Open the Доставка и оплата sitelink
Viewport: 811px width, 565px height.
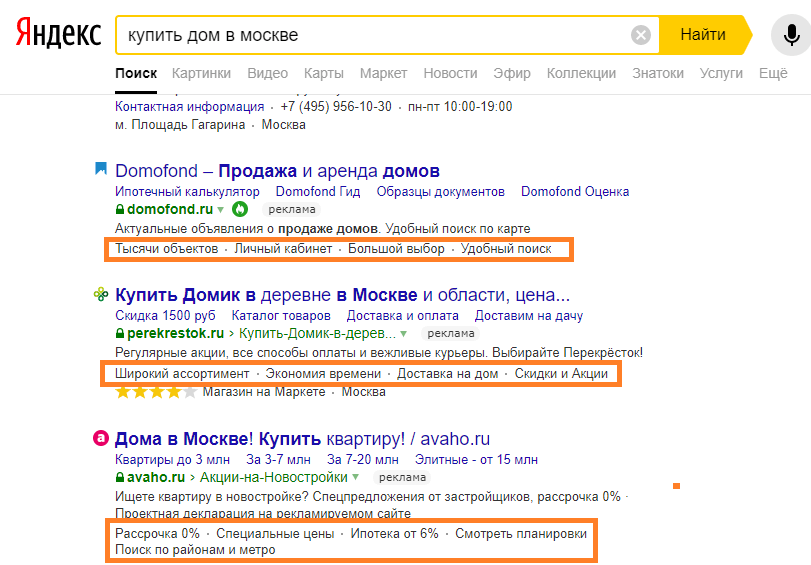(x=402, y=316)
